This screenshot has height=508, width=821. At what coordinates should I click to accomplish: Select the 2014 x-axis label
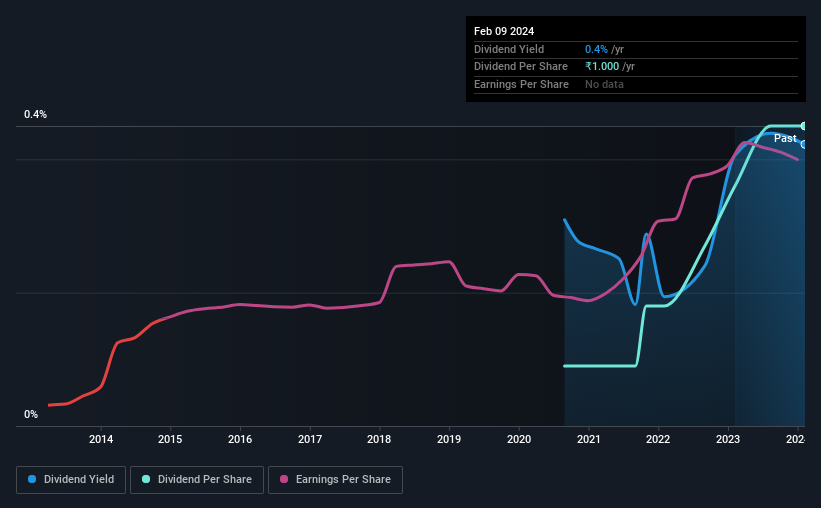(x=101, y=439)
